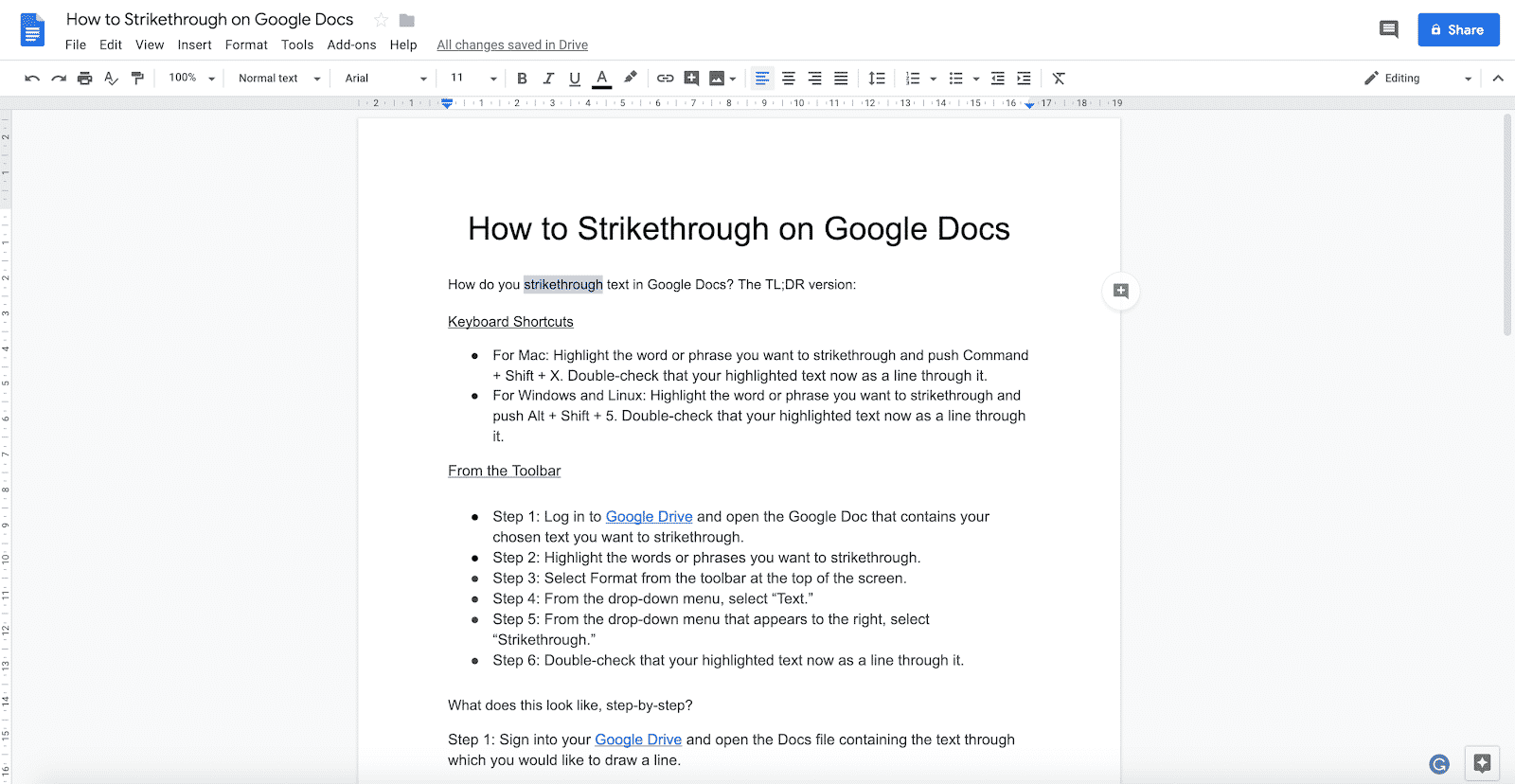Go to the Google Docs home icon

pos(32,29)
